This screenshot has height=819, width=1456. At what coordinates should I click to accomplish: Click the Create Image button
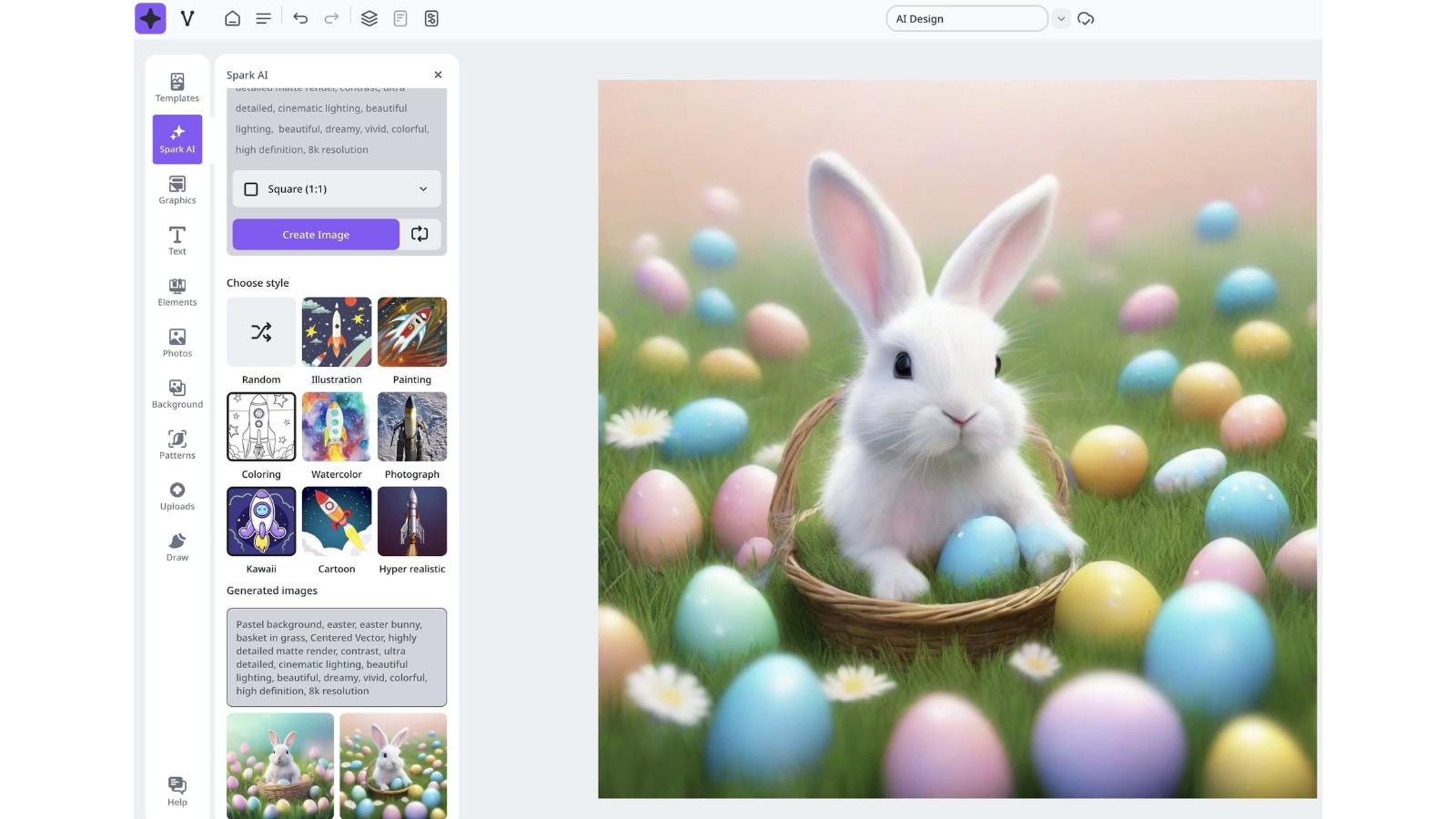pos(315,234)
